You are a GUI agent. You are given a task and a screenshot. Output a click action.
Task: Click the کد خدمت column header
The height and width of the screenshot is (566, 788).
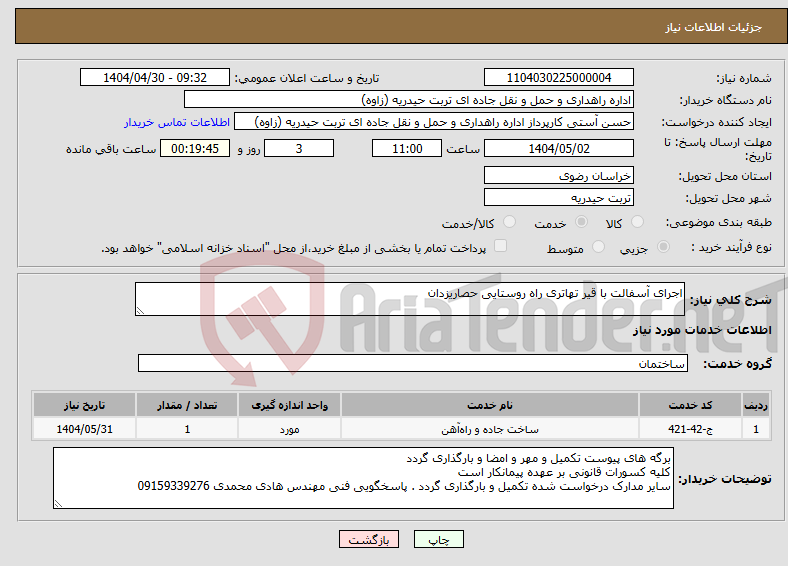pos(690,405)
